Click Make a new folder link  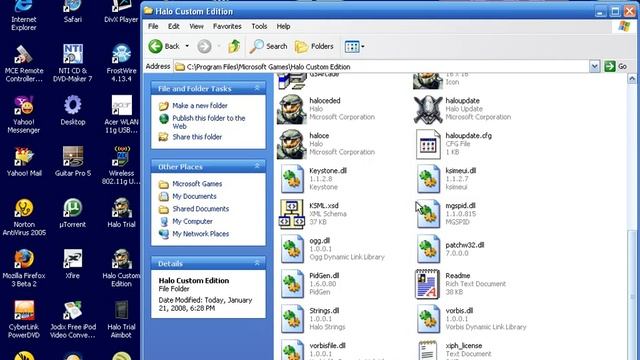coord(200,106)
